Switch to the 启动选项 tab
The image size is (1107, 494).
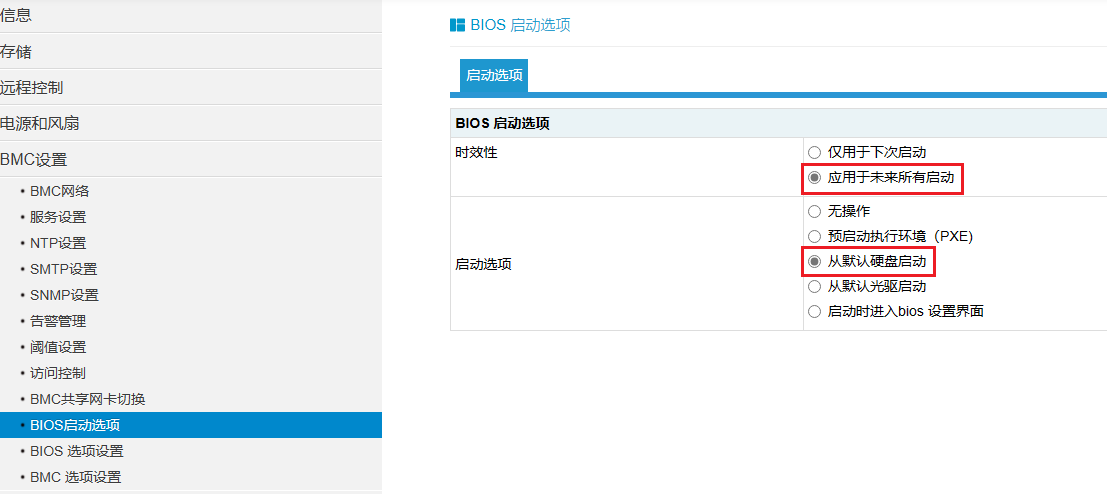pyautogui.click(x=493, y=76)
